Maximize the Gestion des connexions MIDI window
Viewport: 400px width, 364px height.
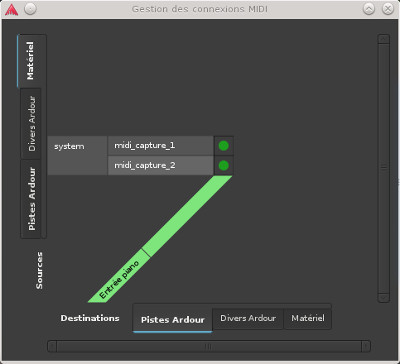point(369,9)
